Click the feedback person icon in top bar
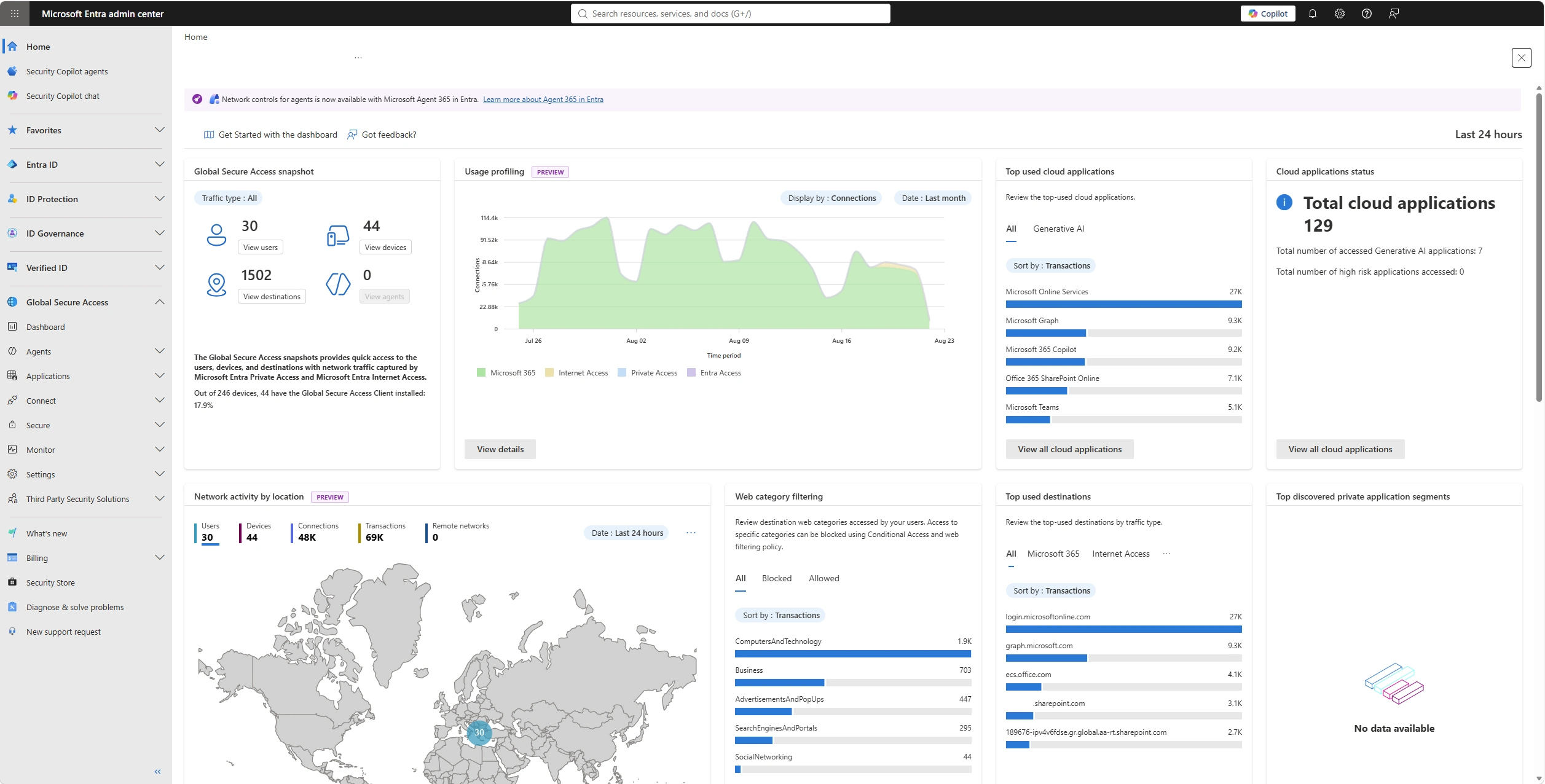The width and height of the screenshot is (1545, 784). pyautogui.click(x=1393, y=14)
